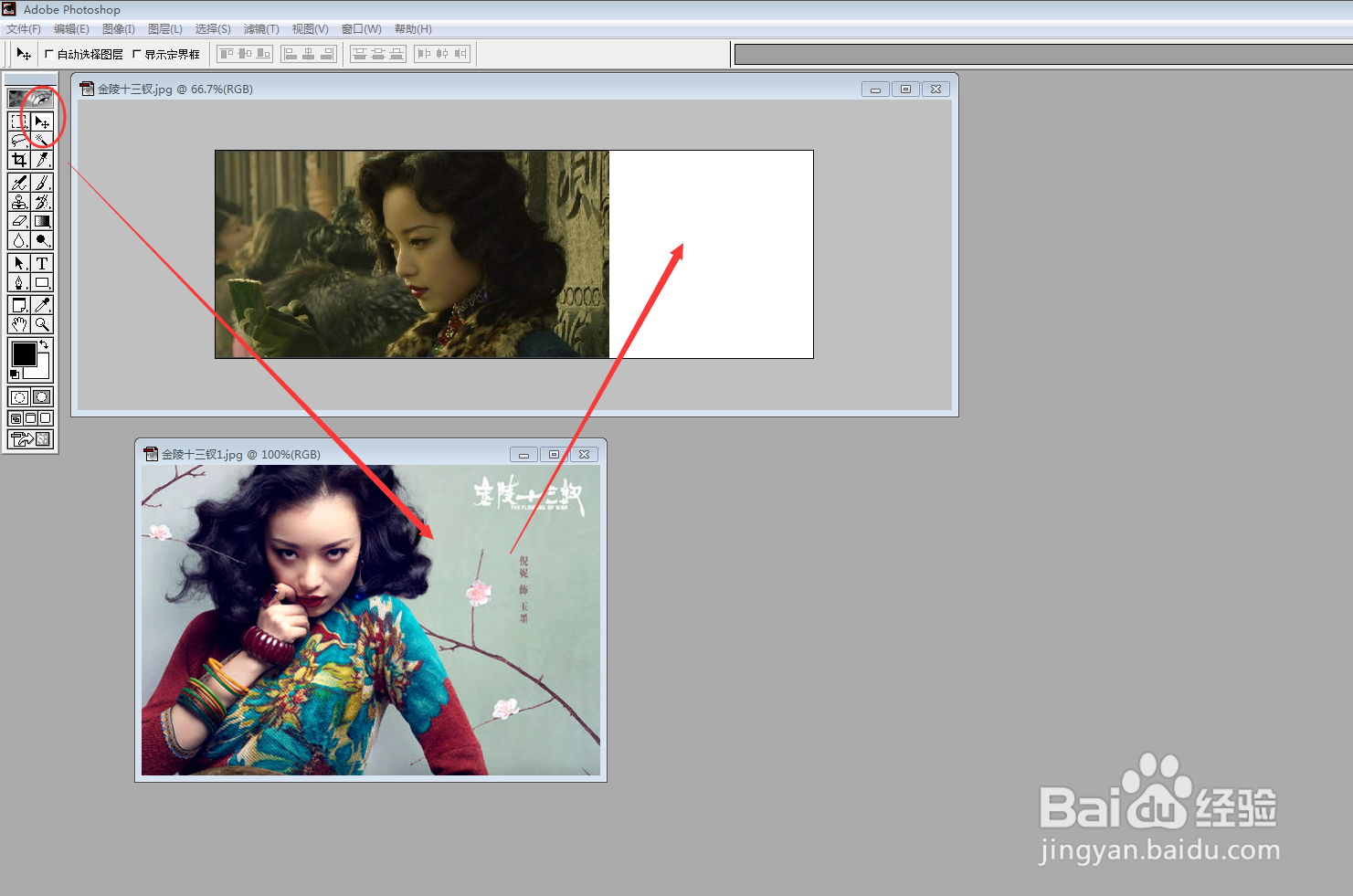Click the Move tool preset icon in options bar
The width and height of the screenshot is (1353, 896).
pos(24,54)
